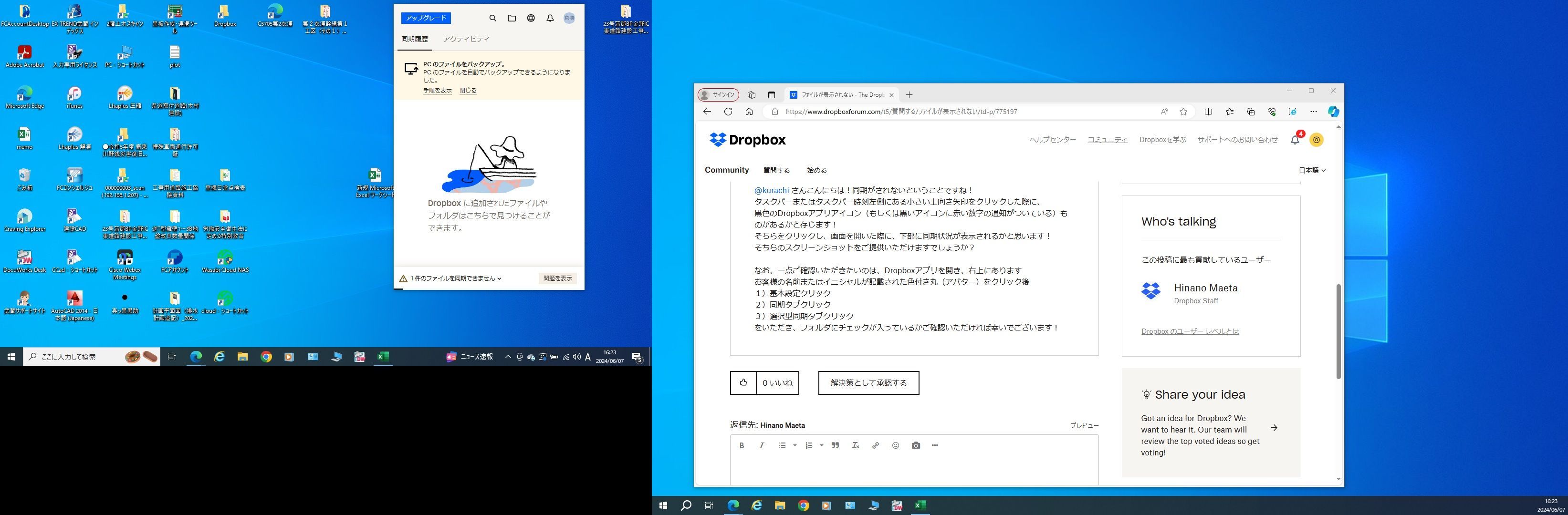Open bulleted list style dropdown arrow
This screenshot has width=1568, height=515.
794,446
